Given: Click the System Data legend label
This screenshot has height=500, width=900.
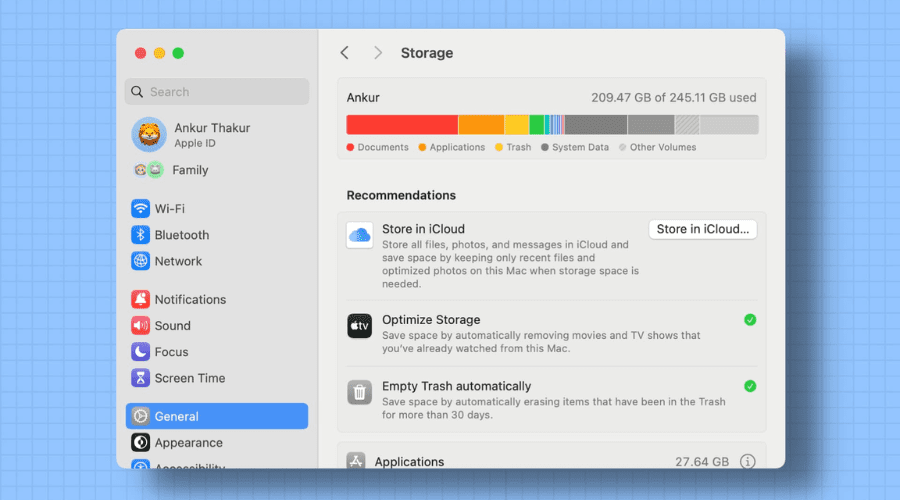Looking at the screenshot, I should pyautogui.click(x=580, y=148).
